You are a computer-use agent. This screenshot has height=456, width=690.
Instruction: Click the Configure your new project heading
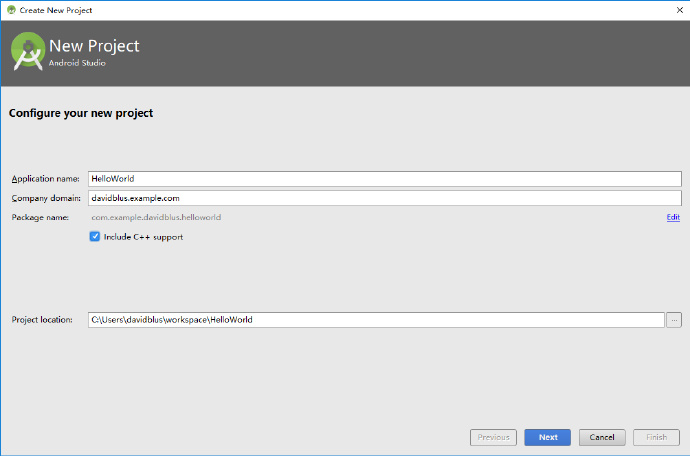click(x=81, y=113)
